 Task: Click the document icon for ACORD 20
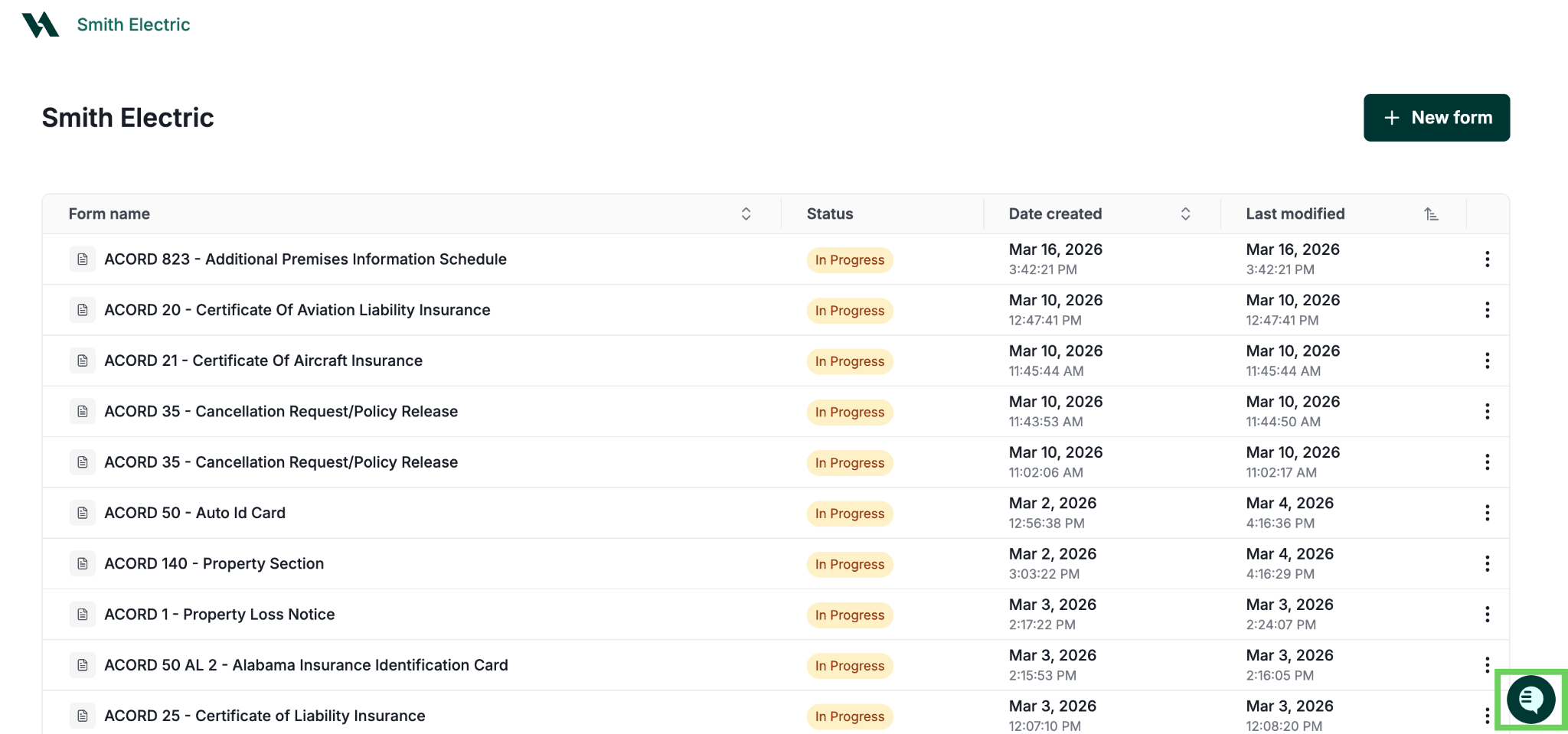pyautogui.click(x=83, y=310)
